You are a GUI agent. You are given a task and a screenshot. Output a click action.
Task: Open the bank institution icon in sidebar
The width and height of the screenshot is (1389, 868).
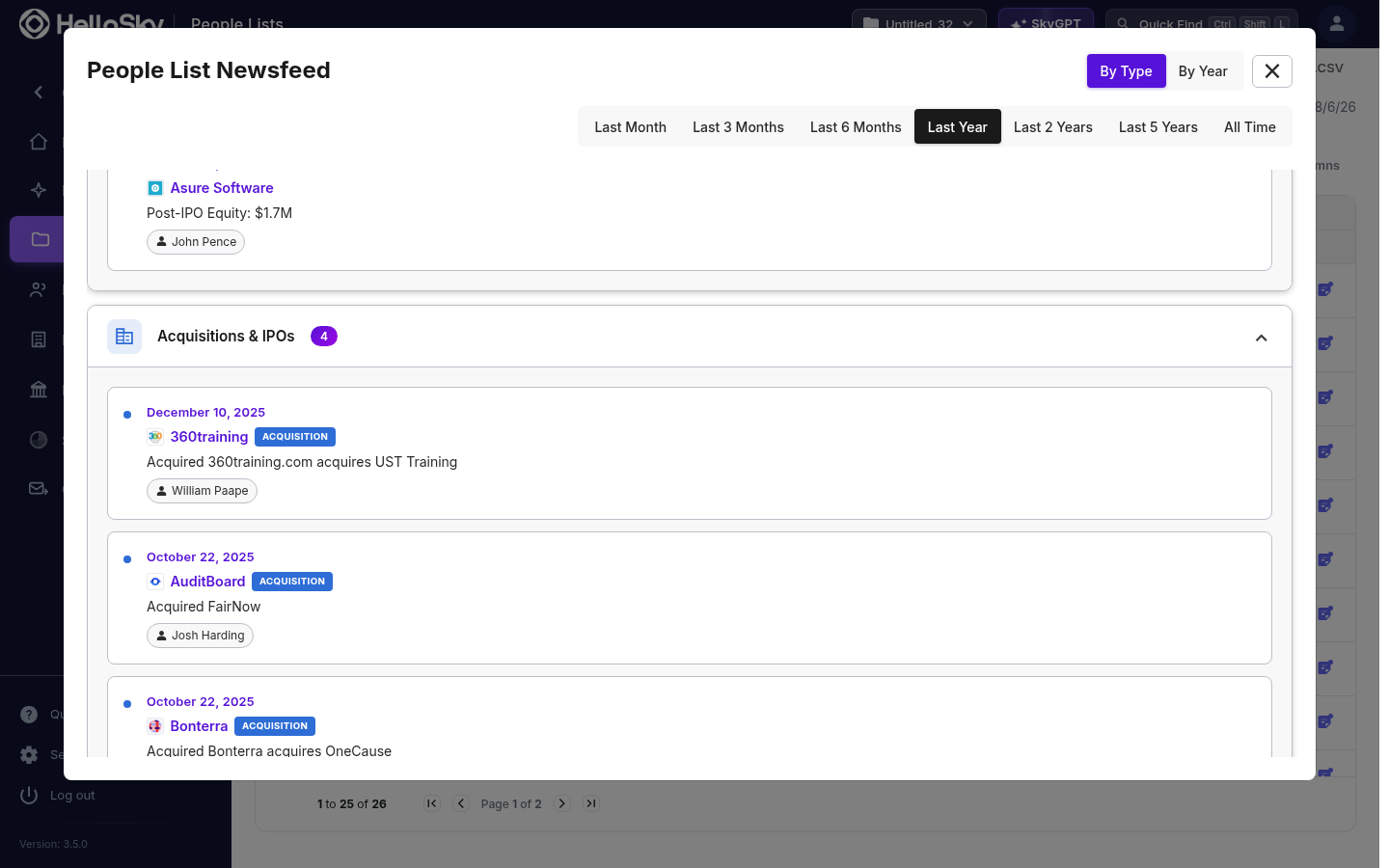tap(39, 390)
